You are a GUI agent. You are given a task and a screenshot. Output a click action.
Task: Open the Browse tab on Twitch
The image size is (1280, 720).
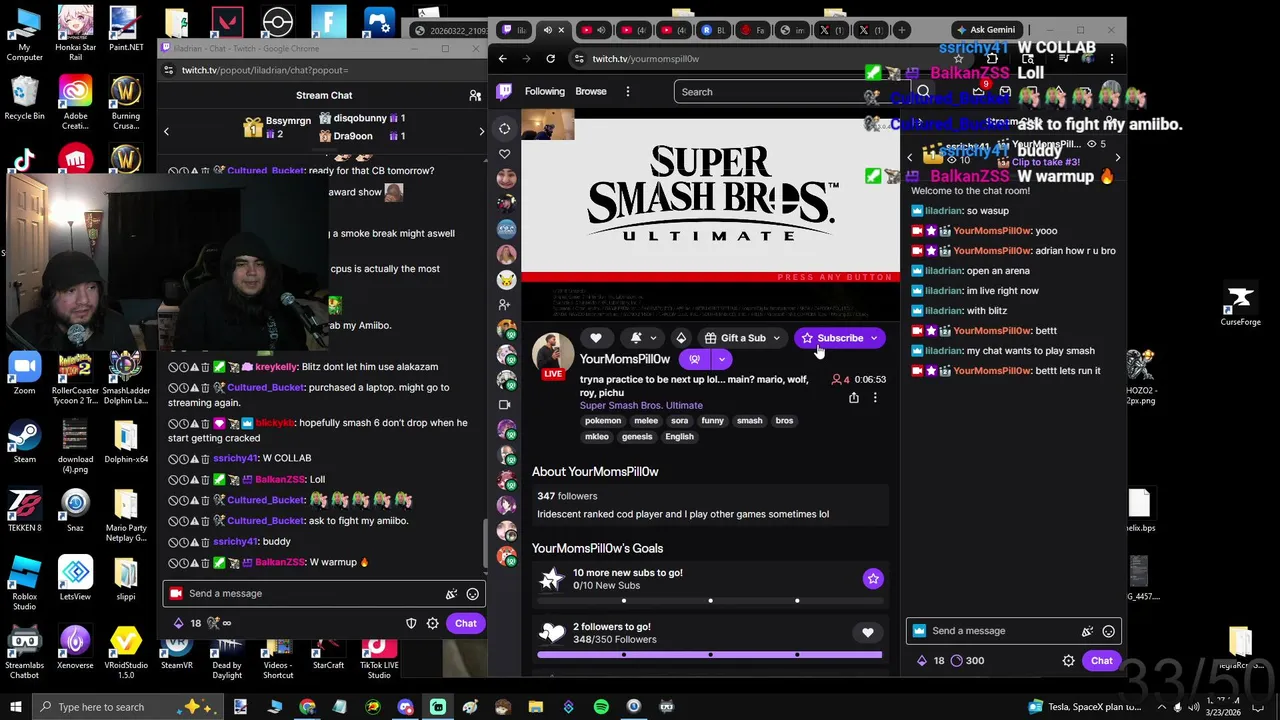[x=591, y=92]
